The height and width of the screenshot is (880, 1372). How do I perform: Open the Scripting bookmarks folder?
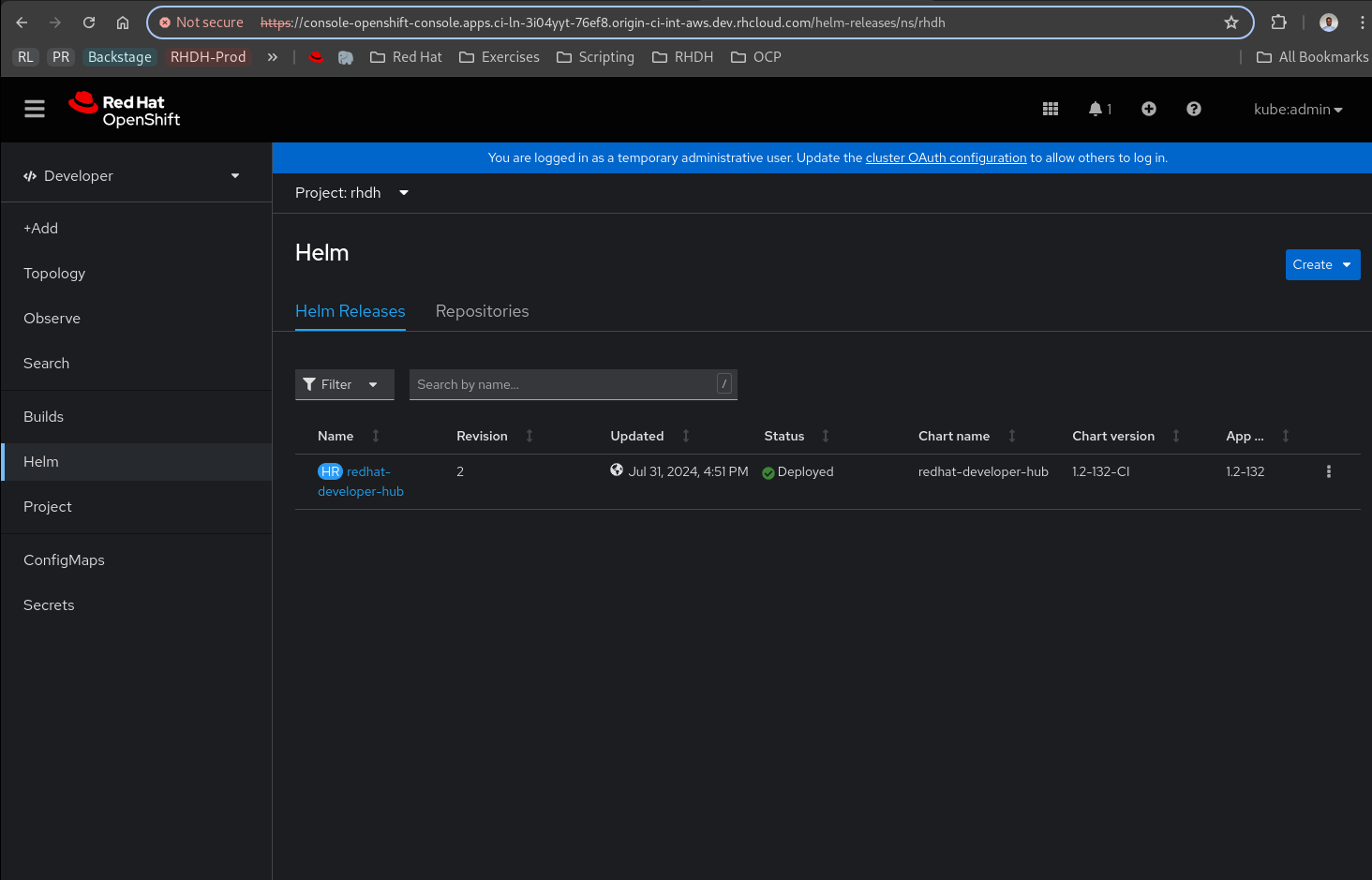pos(595,57)
